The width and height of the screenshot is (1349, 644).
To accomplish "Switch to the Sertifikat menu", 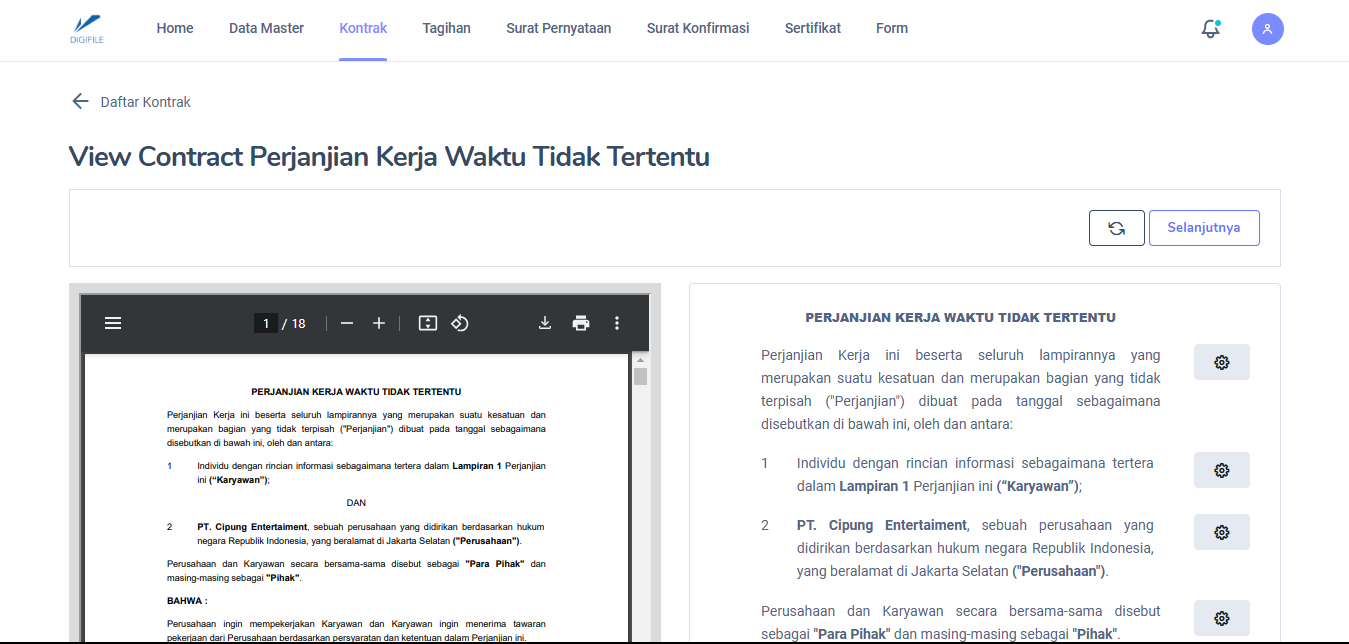I will (x=812, y=28).
